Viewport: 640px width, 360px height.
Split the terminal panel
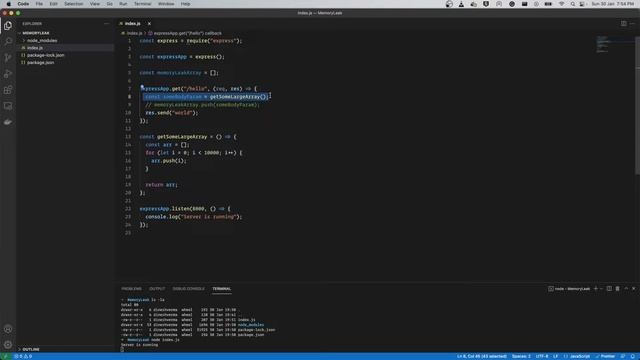pyautogui.click(x=609, y=289)
